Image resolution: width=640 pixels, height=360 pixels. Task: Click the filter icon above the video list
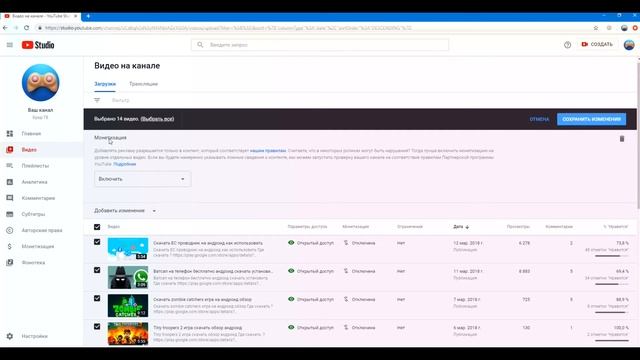click(97, 100)
